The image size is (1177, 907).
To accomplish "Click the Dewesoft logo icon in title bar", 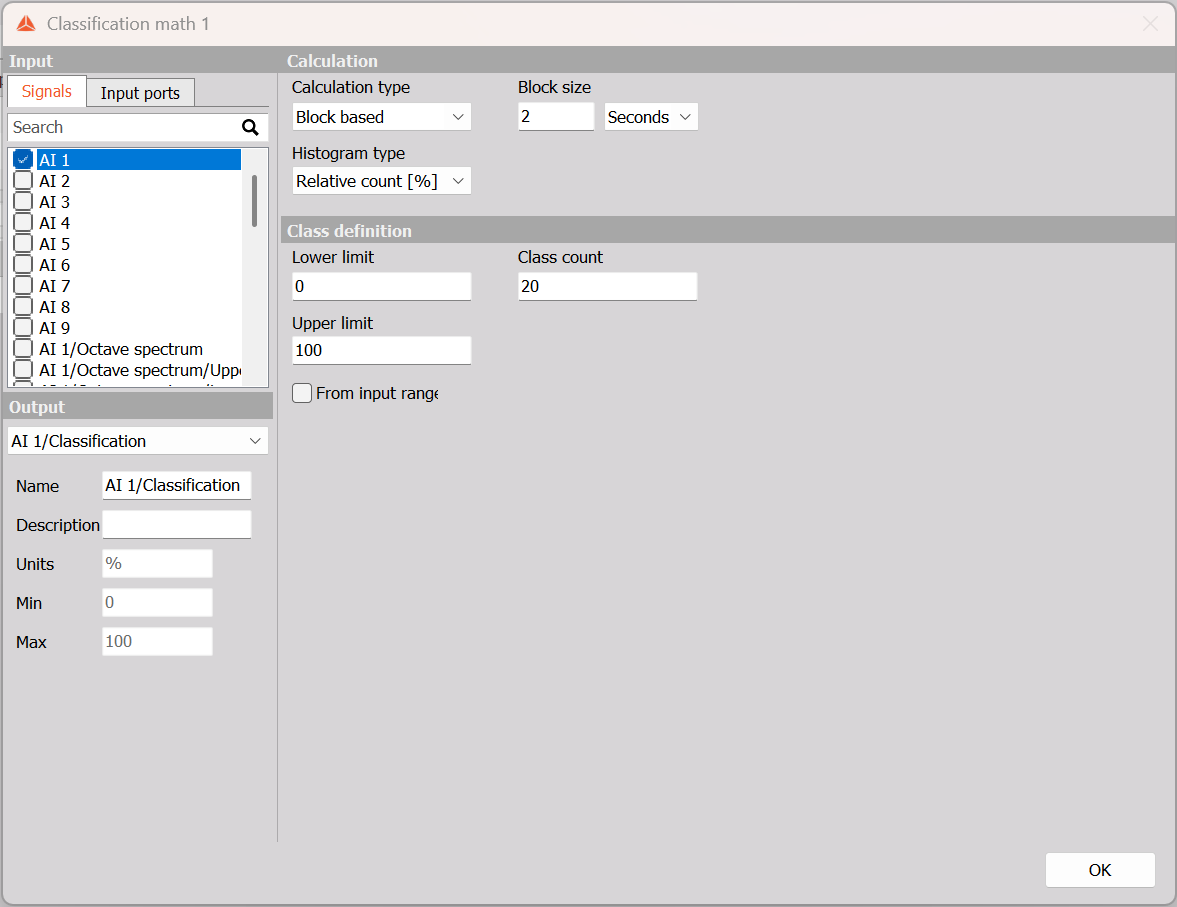I will (26, 24).
